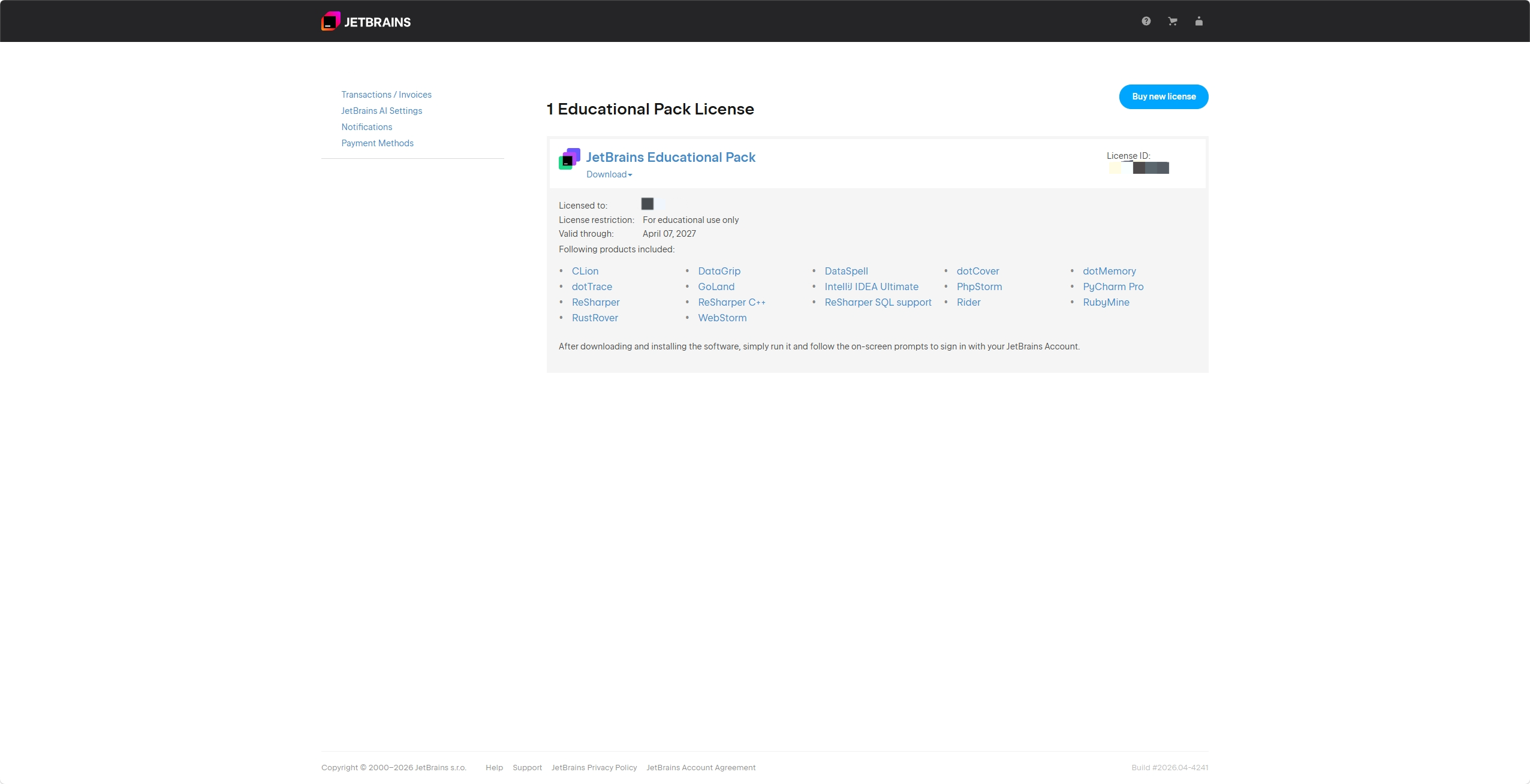Open the RustRover link

[594, 318]
